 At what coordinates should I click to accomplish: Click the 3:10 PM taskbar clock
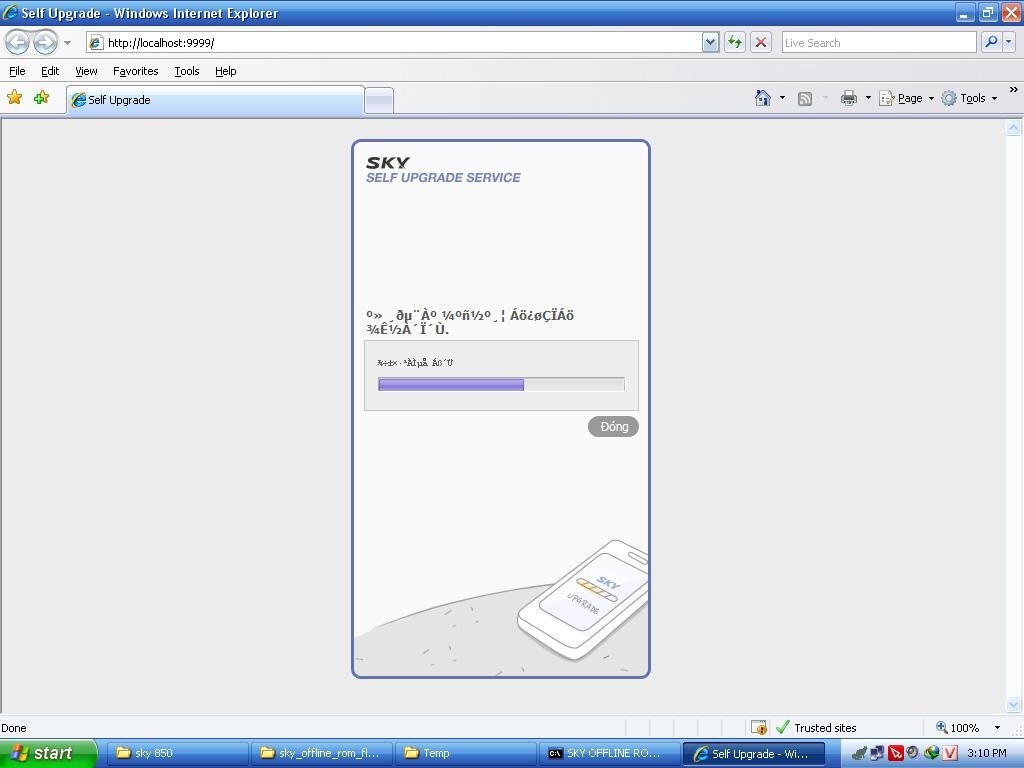click(986, 753)
